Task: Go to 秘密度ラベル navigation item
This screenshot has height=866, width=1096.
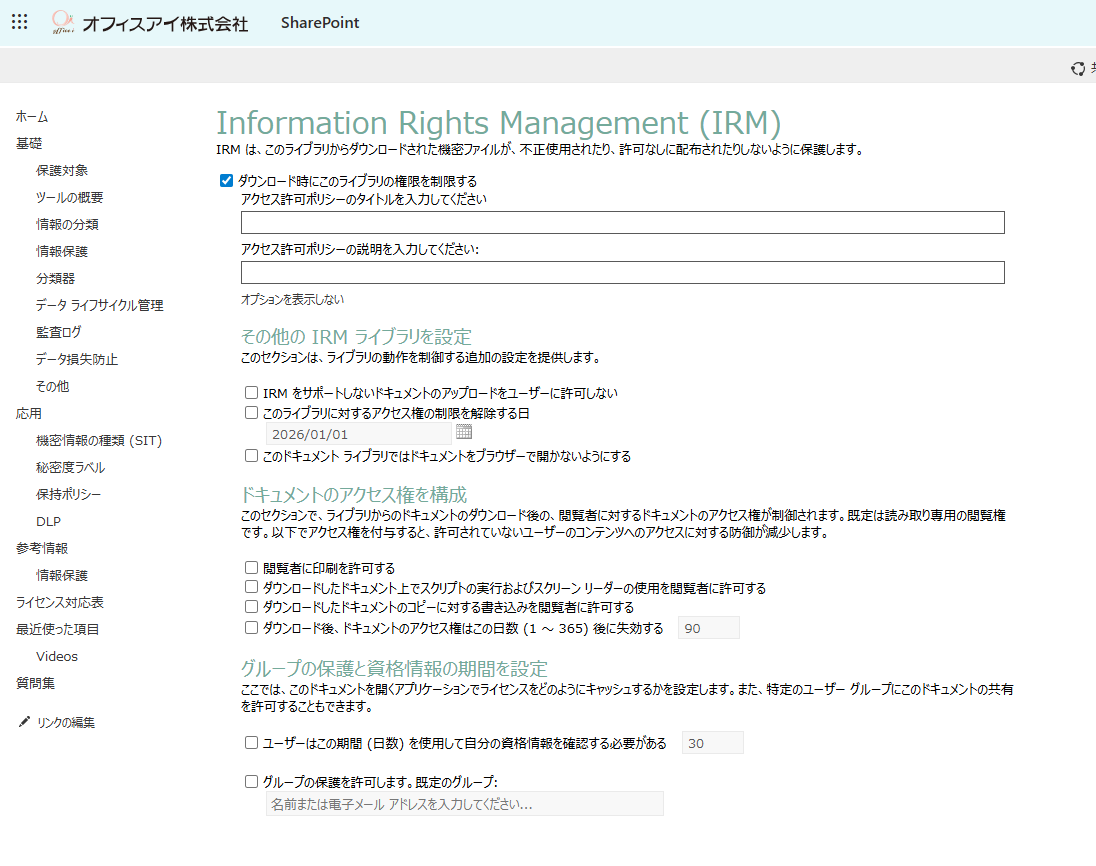Action: [x=70, y=468]
